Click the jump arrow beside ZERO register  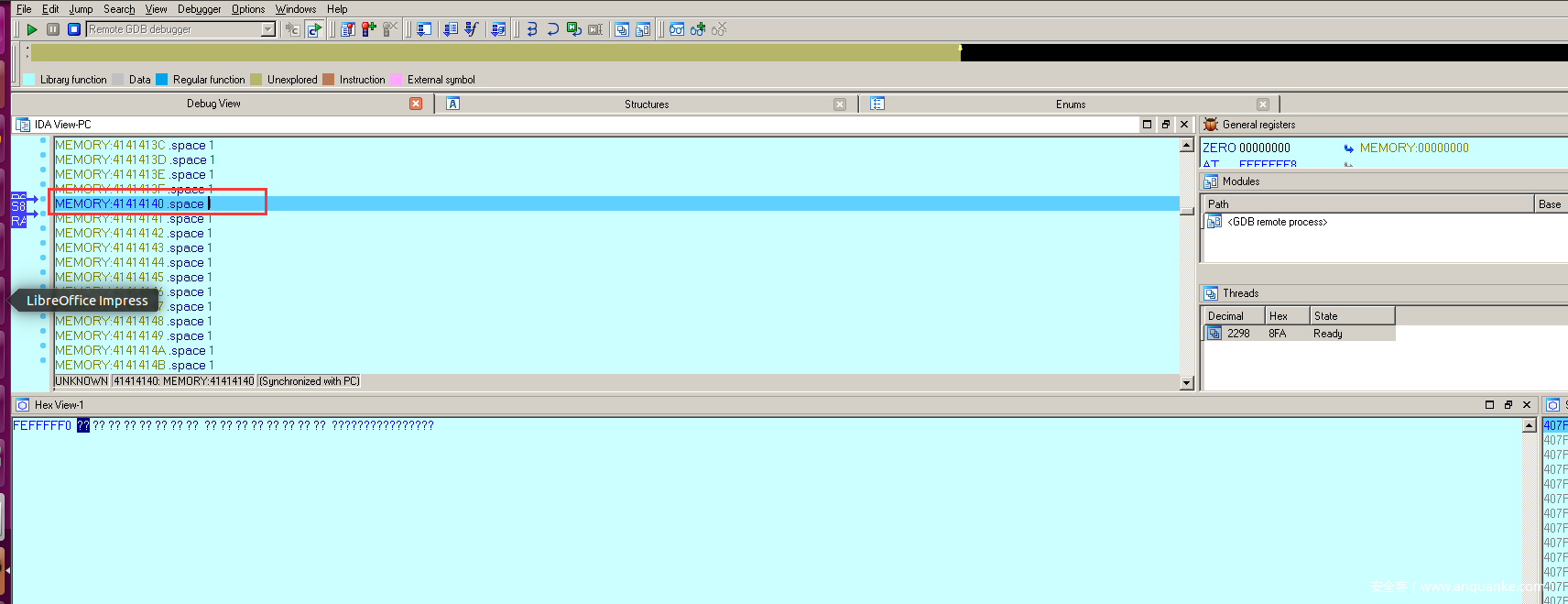1348,148
